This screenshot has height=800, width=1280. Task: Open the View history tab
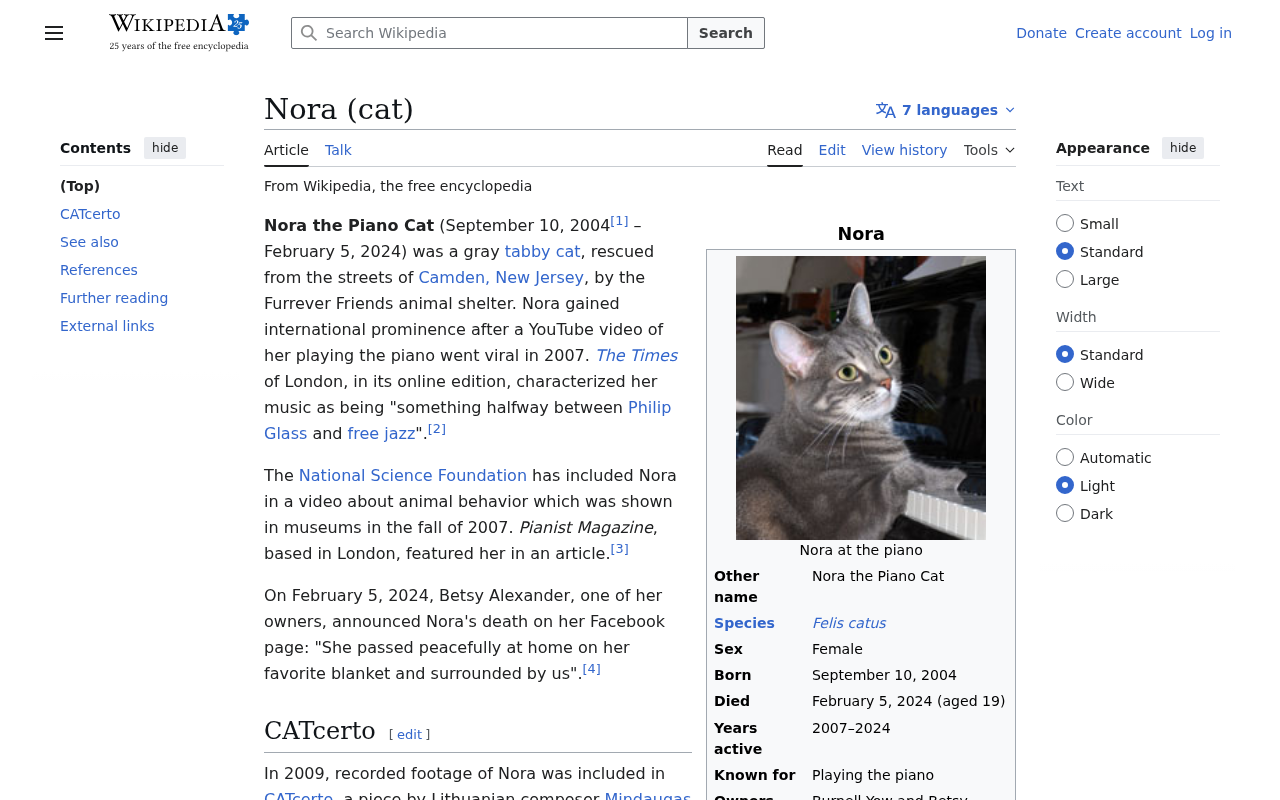tap(904, 150)
